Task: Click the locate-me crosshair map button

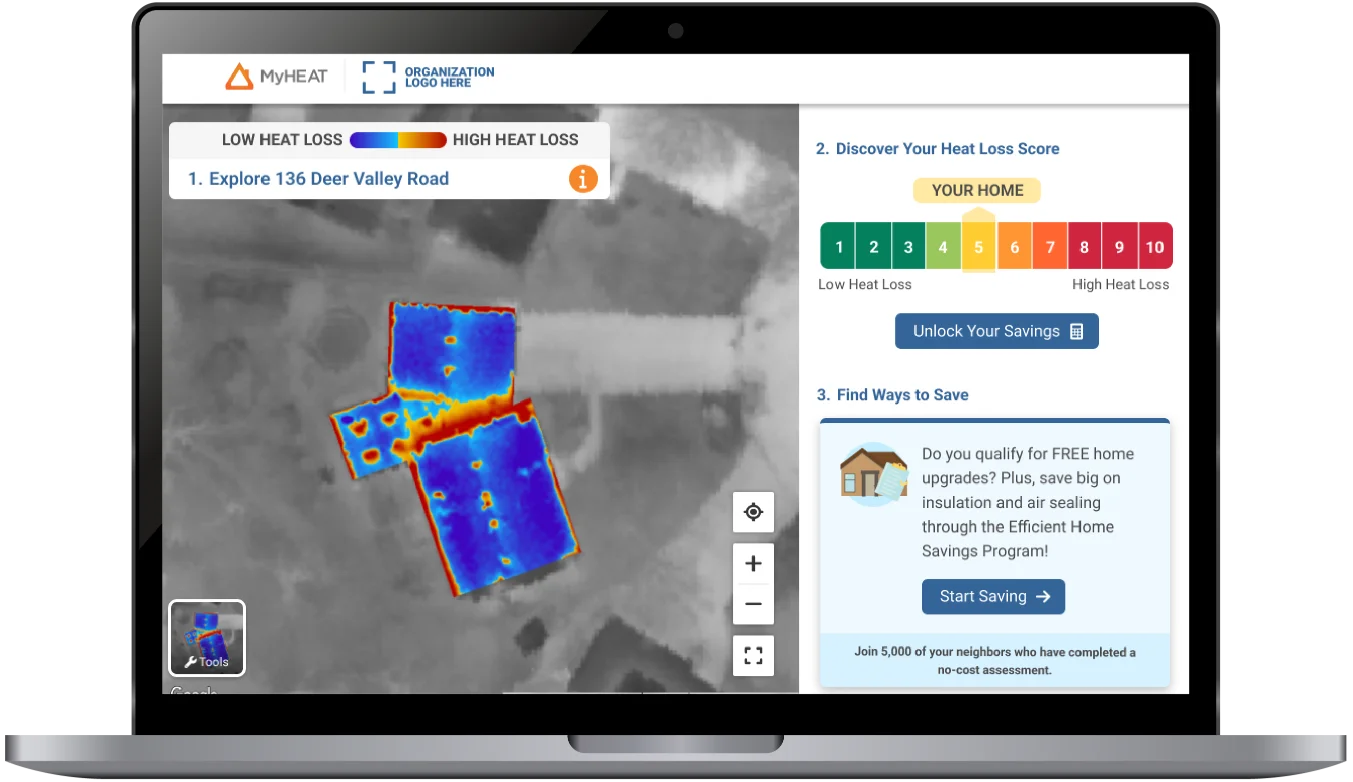Action: (753, 512)
